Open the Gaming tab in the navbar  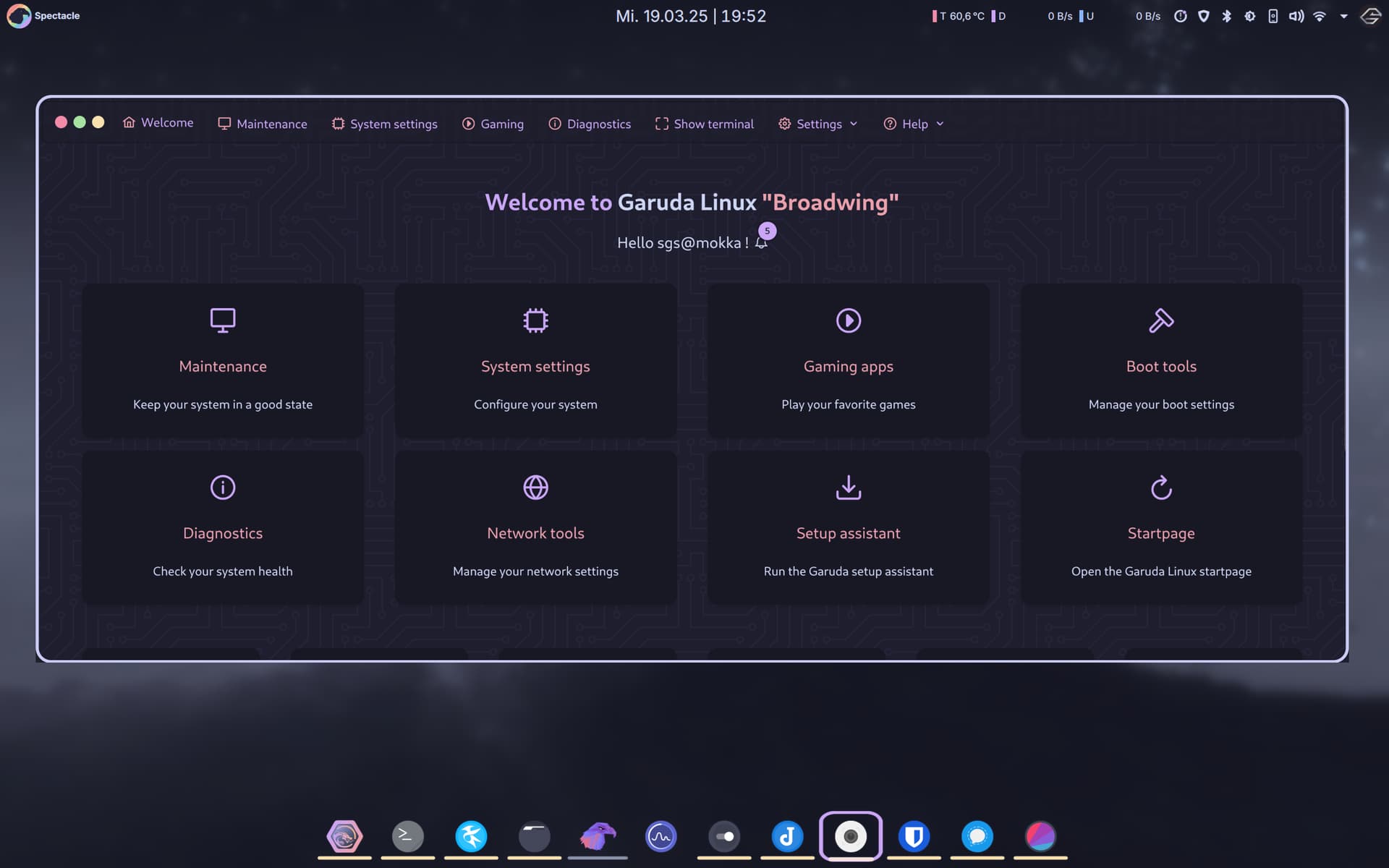(x=493, y=124)
